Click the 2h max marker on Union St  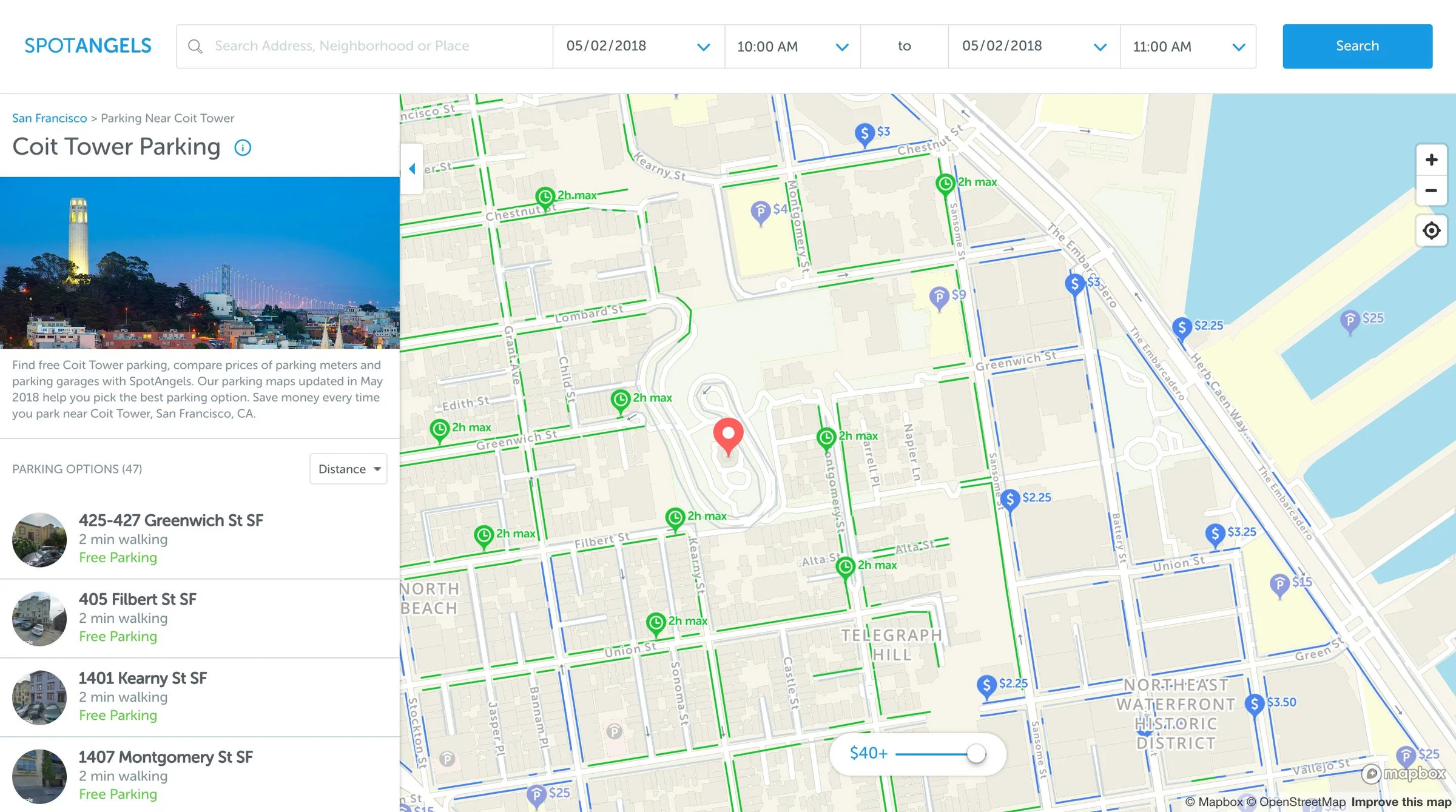click(x=655, y=624)
